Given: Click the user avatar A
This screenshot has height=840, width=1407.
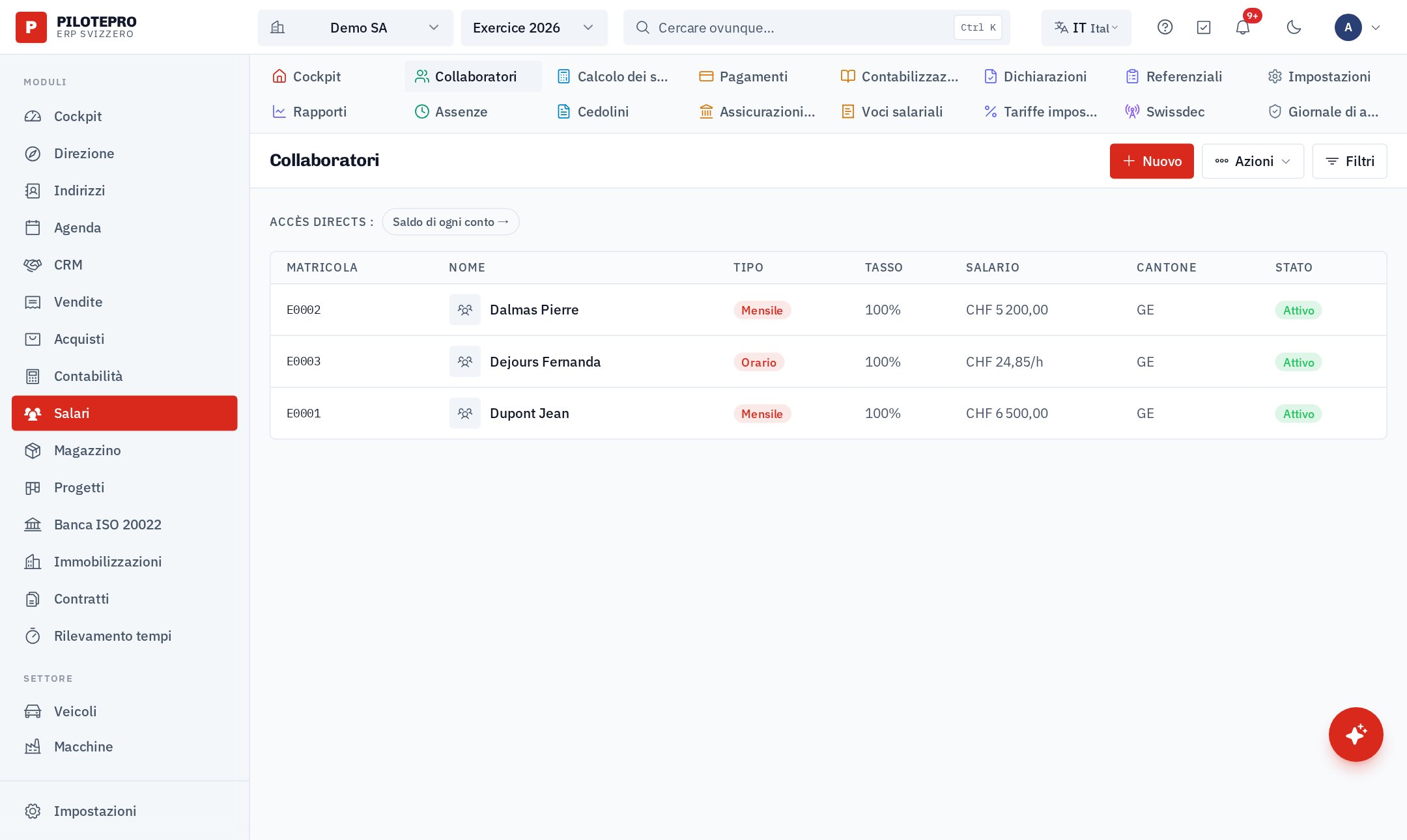Looking at the screenshot, I should (1348, 27).
